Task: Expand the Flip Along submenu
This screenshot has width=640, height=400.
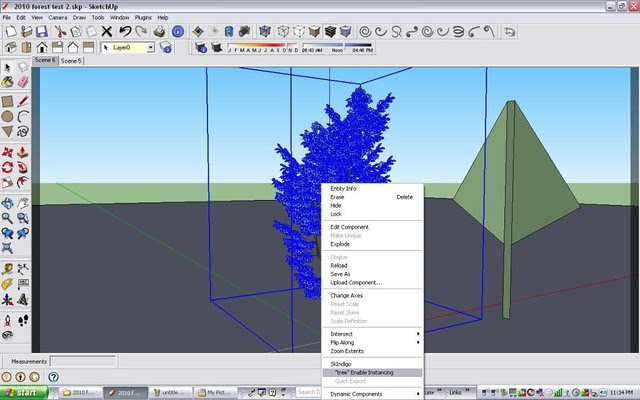Action: 372,342
